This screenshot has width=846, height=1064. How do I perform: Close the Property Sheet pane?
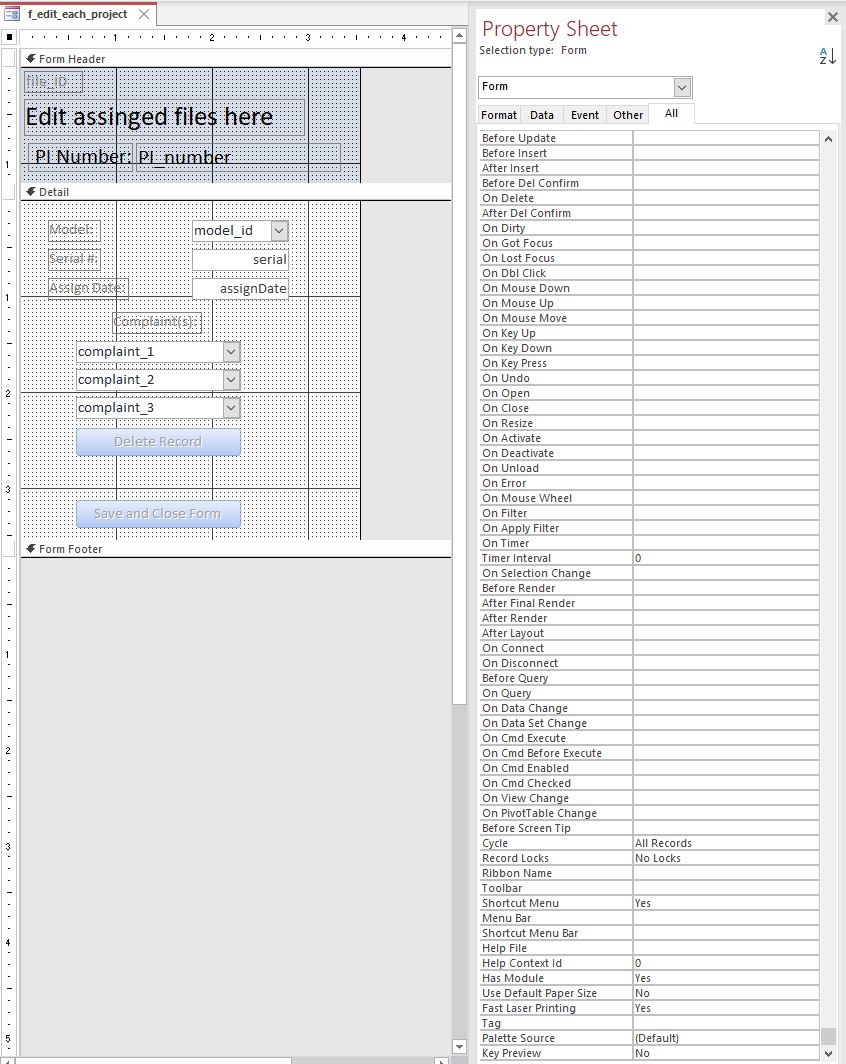pyautogui.click(x=832, y=17)
